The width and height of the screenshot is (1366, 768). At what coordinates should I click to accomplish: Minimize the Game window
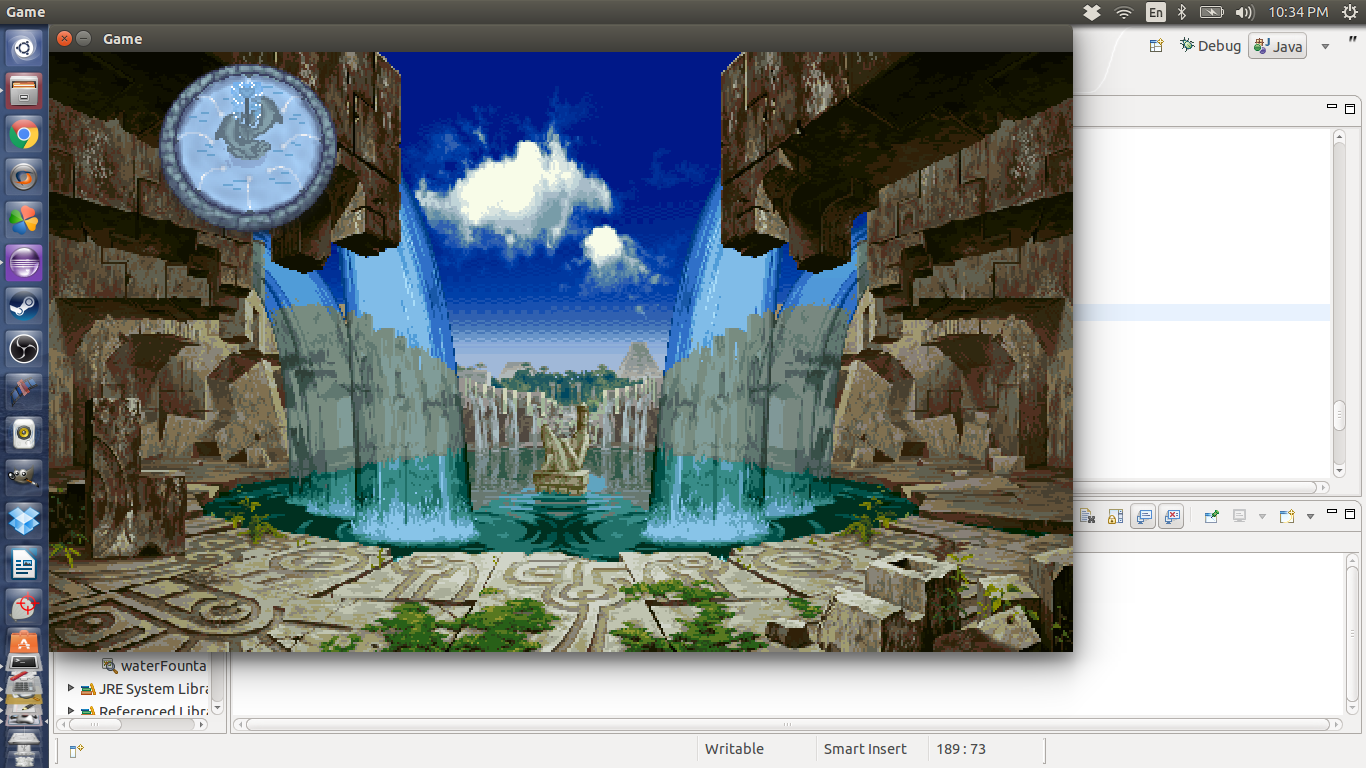[84, 38]
